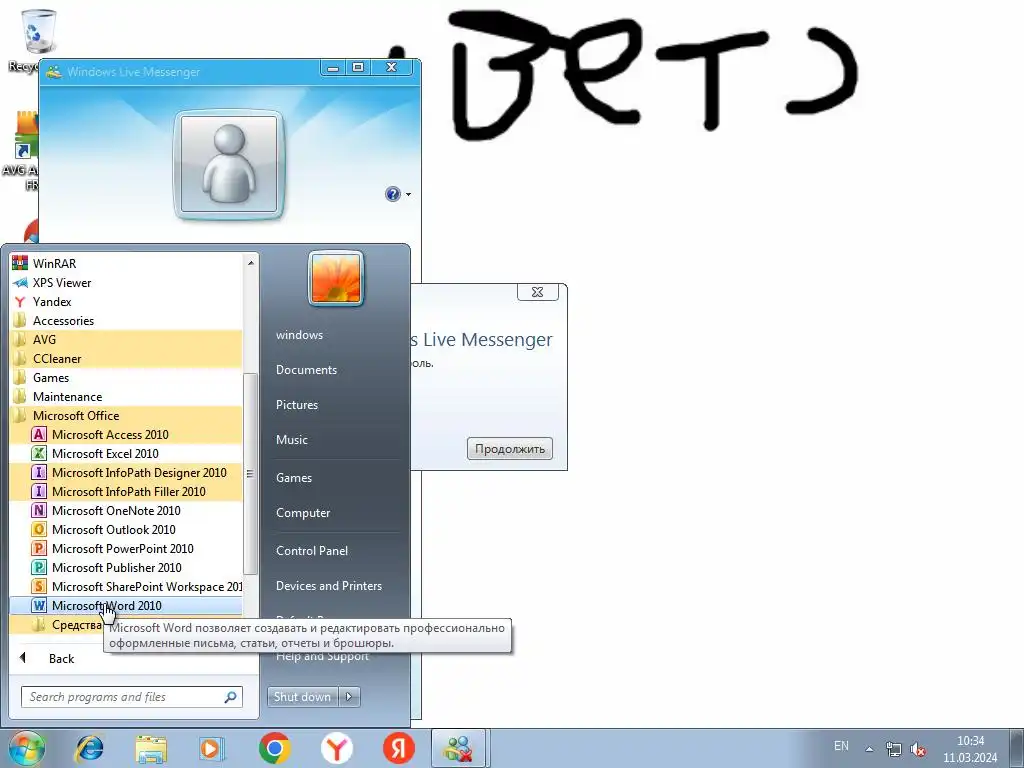Click the Messenger help question mark icon
This screenshot has height=768, width=1024.
392,194
